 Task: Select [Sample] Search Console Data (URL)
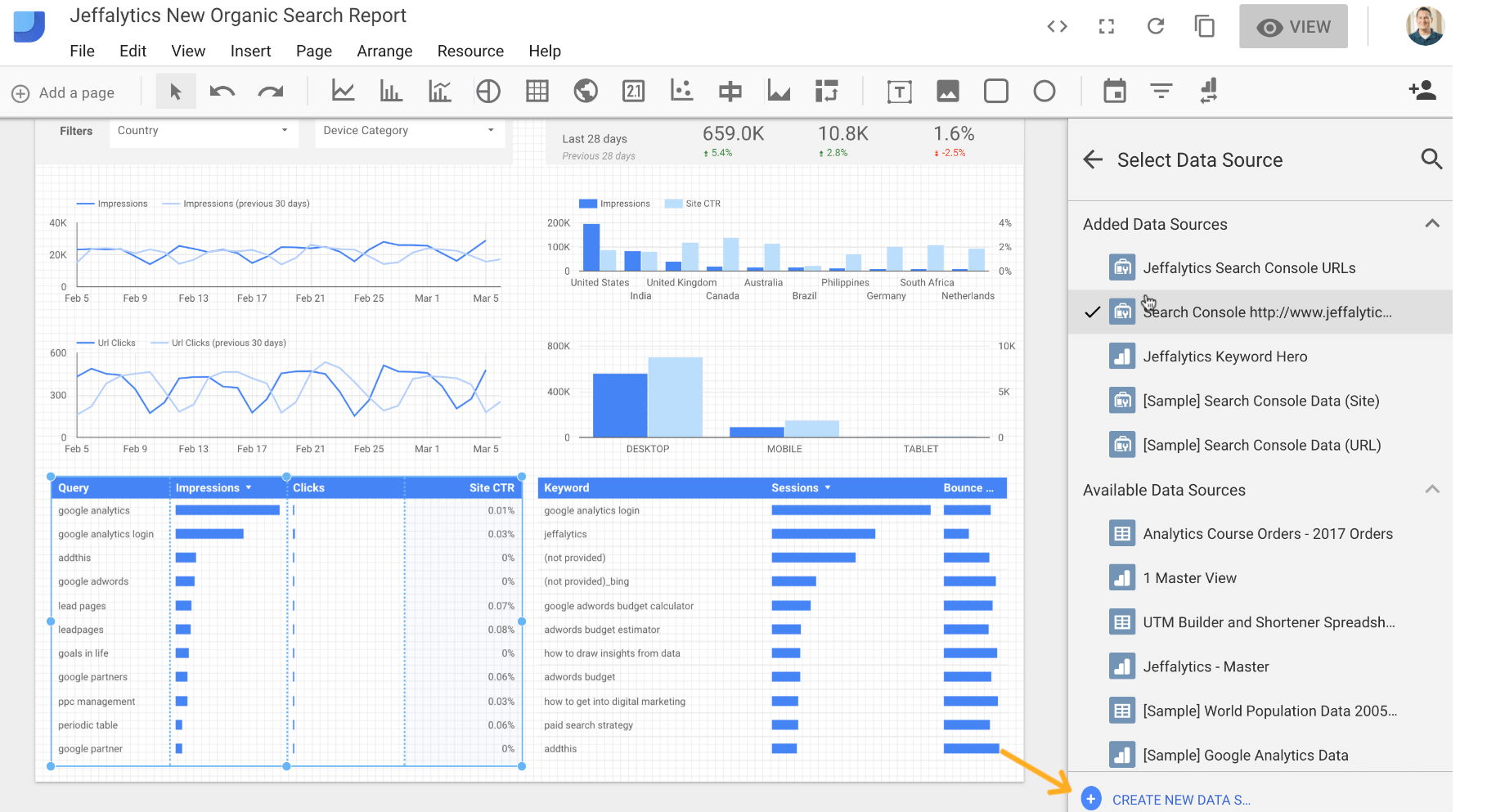[x=1260, y=445]
